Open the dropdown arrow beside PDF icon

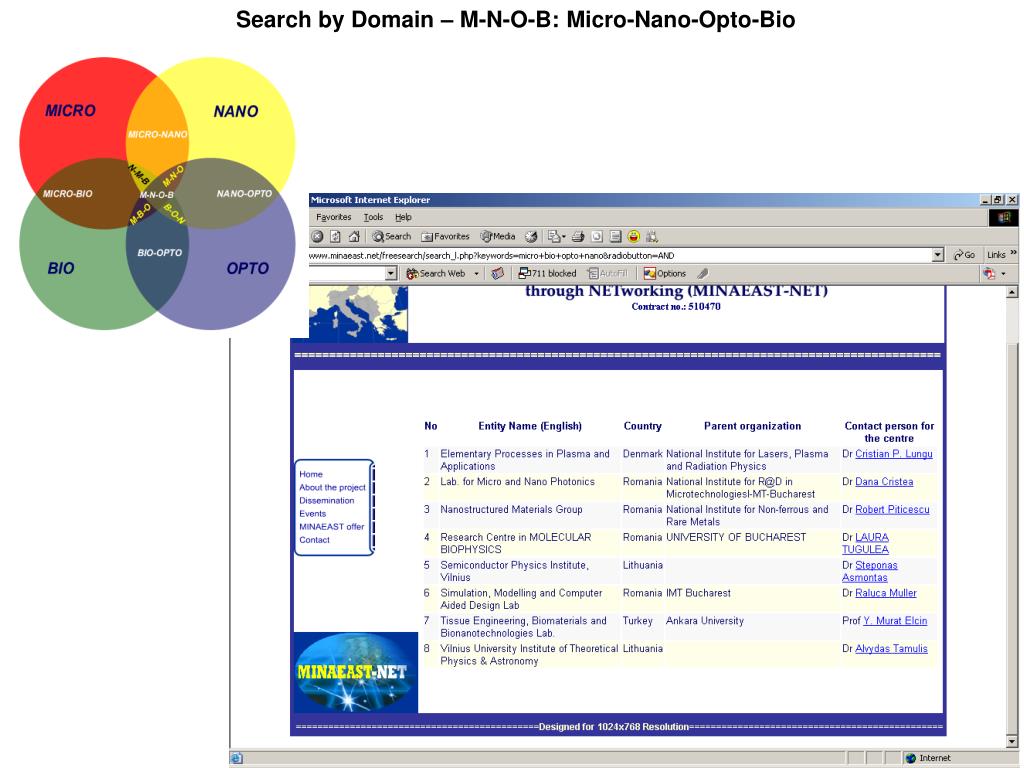pyautogui.click(x=1003, y=274)
